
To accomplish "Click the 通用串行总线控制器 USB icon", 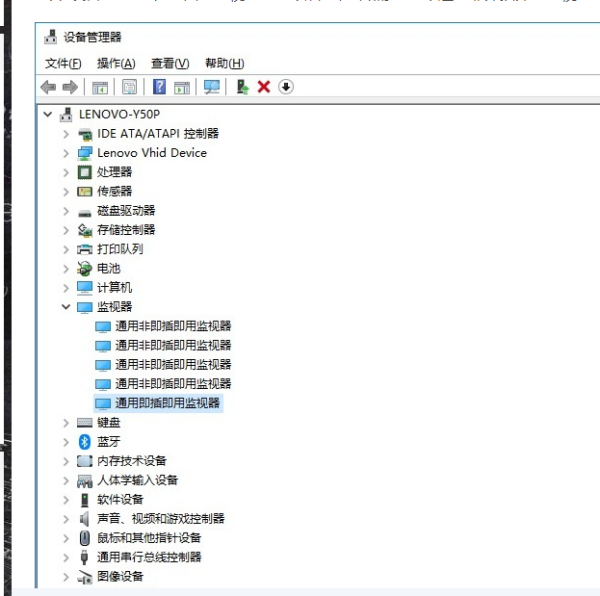I will click(85, 557).
